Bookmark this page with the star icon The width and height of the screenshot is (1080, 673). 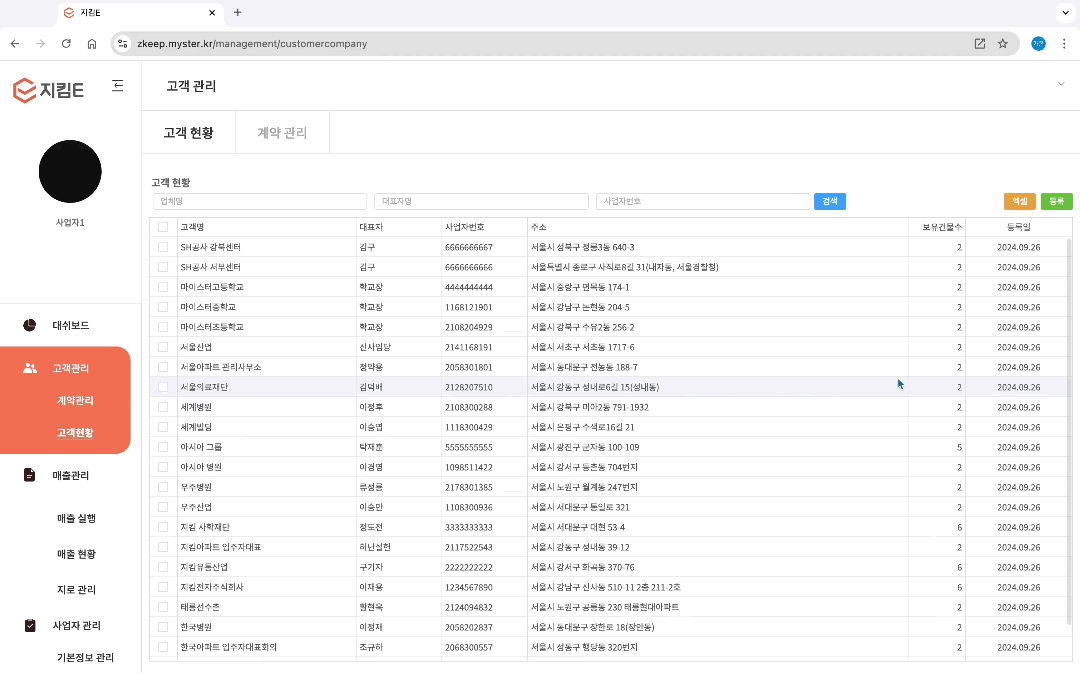1002,44
